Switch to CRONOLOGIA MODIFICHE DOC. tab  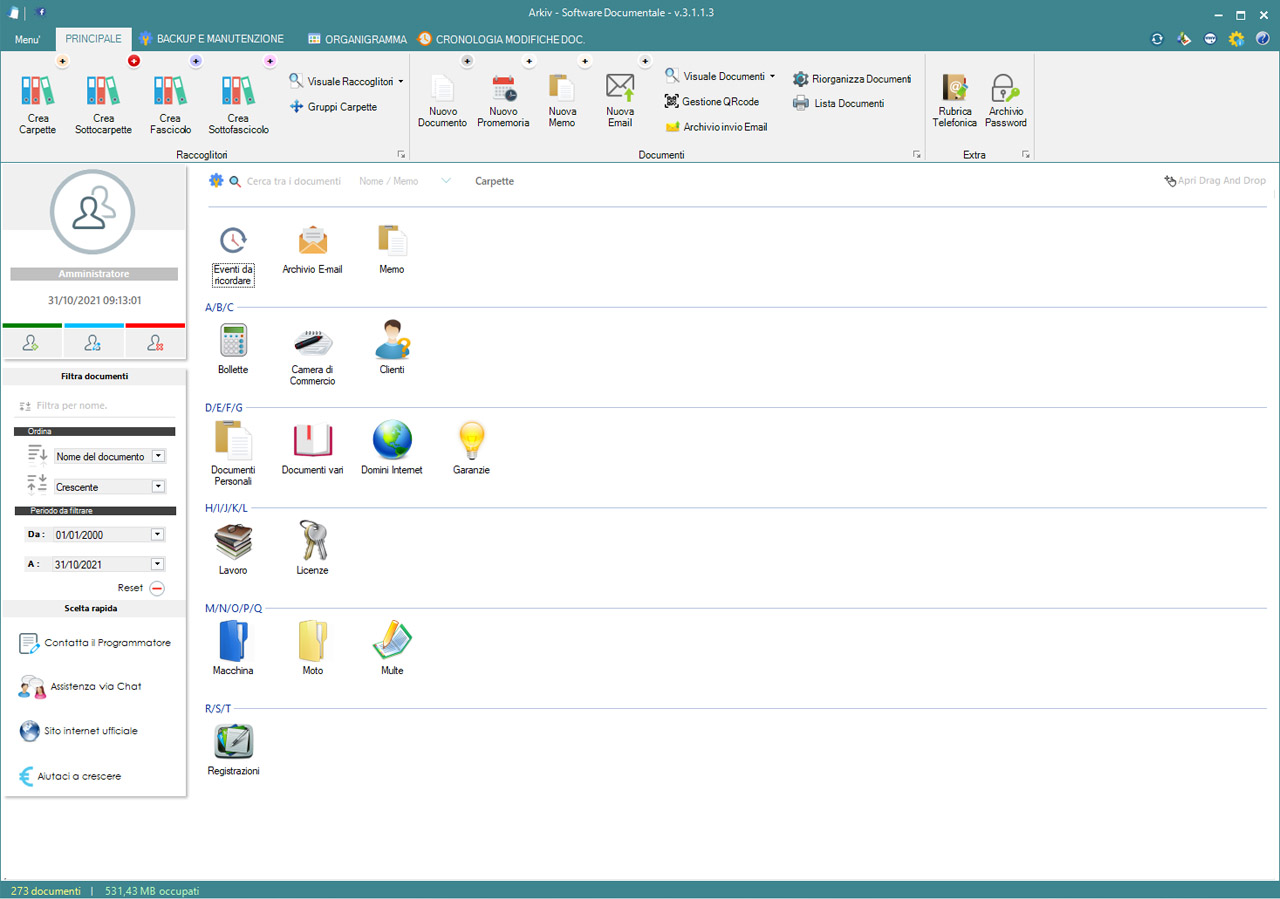pyautogui.click(x=501, y=39)
